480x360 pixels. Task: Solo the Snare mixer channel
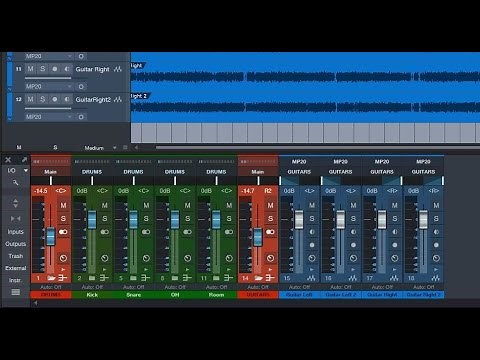(x=146, y=219)
